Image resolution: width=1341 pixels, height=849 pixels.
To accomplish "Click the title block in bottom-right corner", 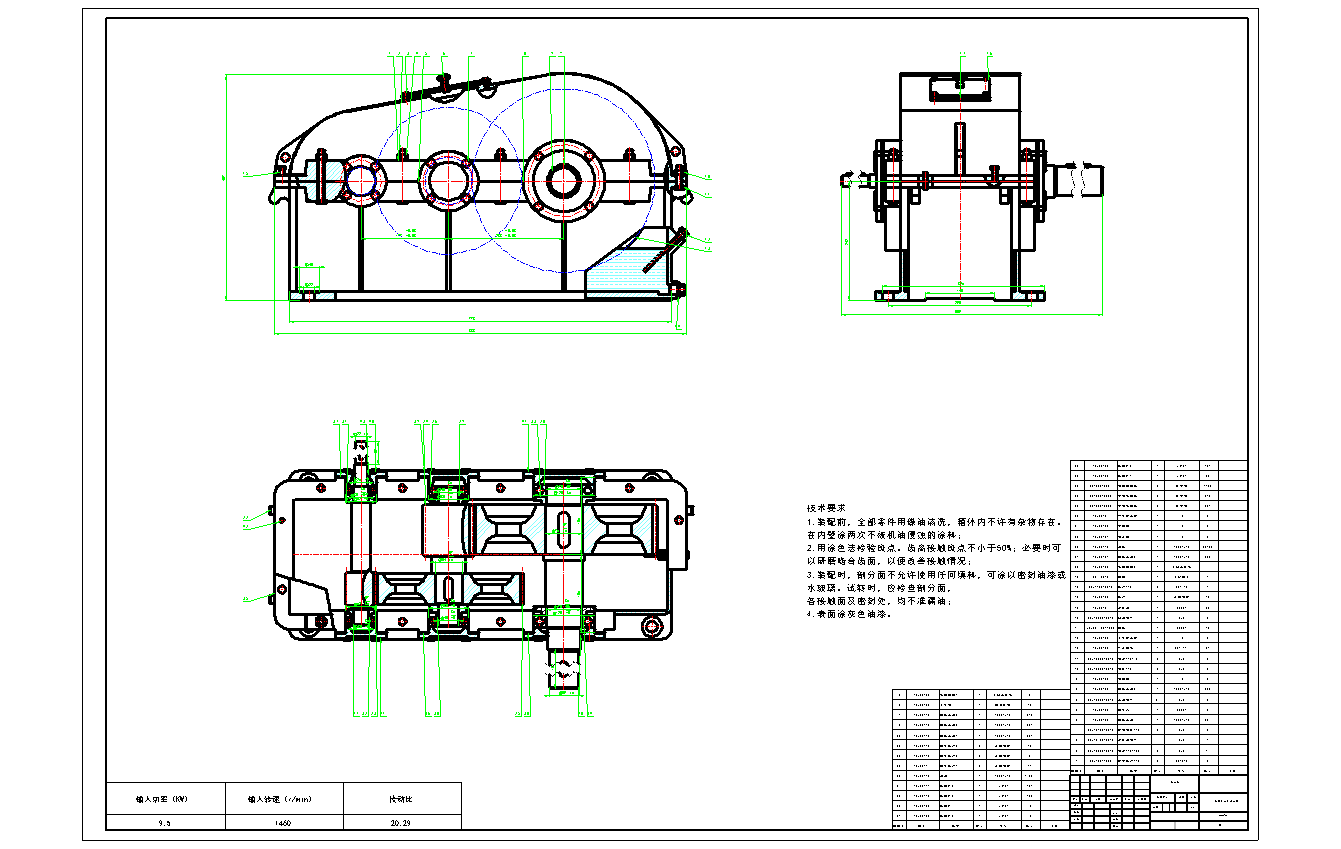I will pos(1158,800).
